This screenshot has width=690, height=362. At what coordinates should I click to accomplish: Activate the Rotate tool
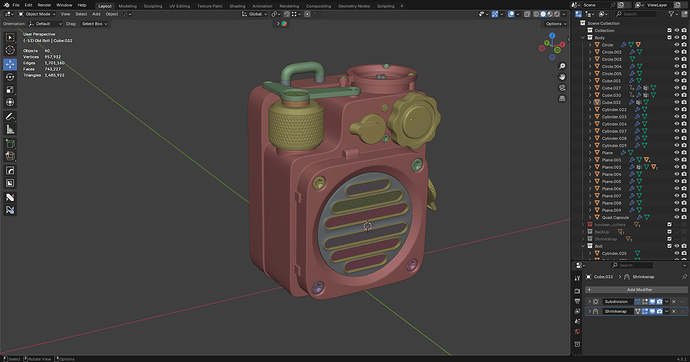click(x=10, y=77)
